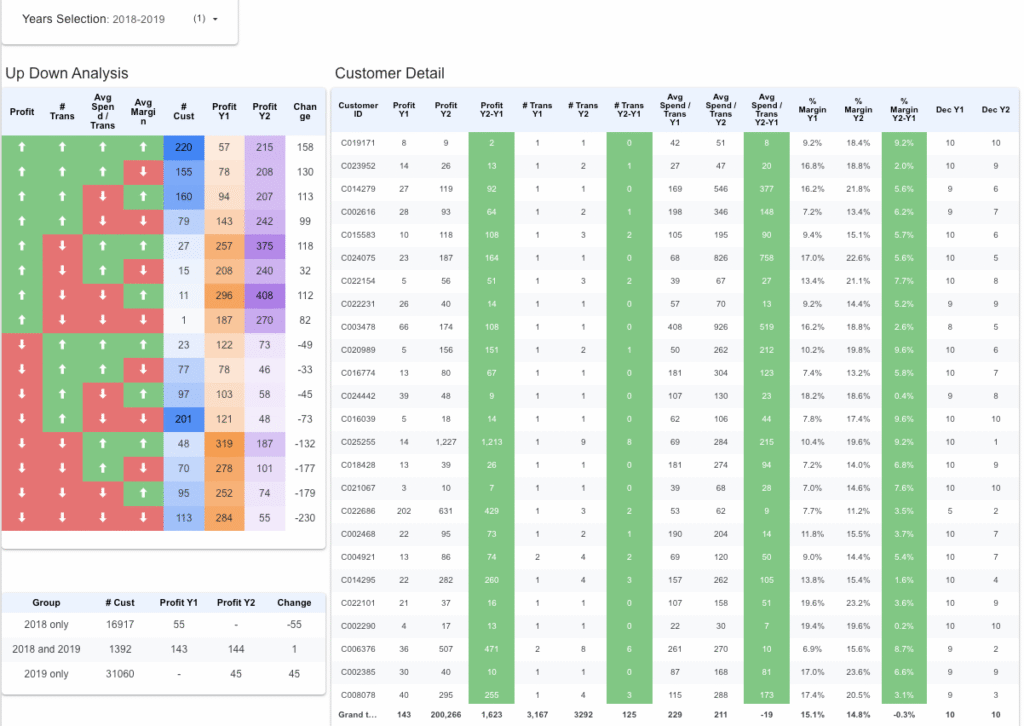Click the Change column header in Up Down Analysis
1024x726 pixels.
305,112
